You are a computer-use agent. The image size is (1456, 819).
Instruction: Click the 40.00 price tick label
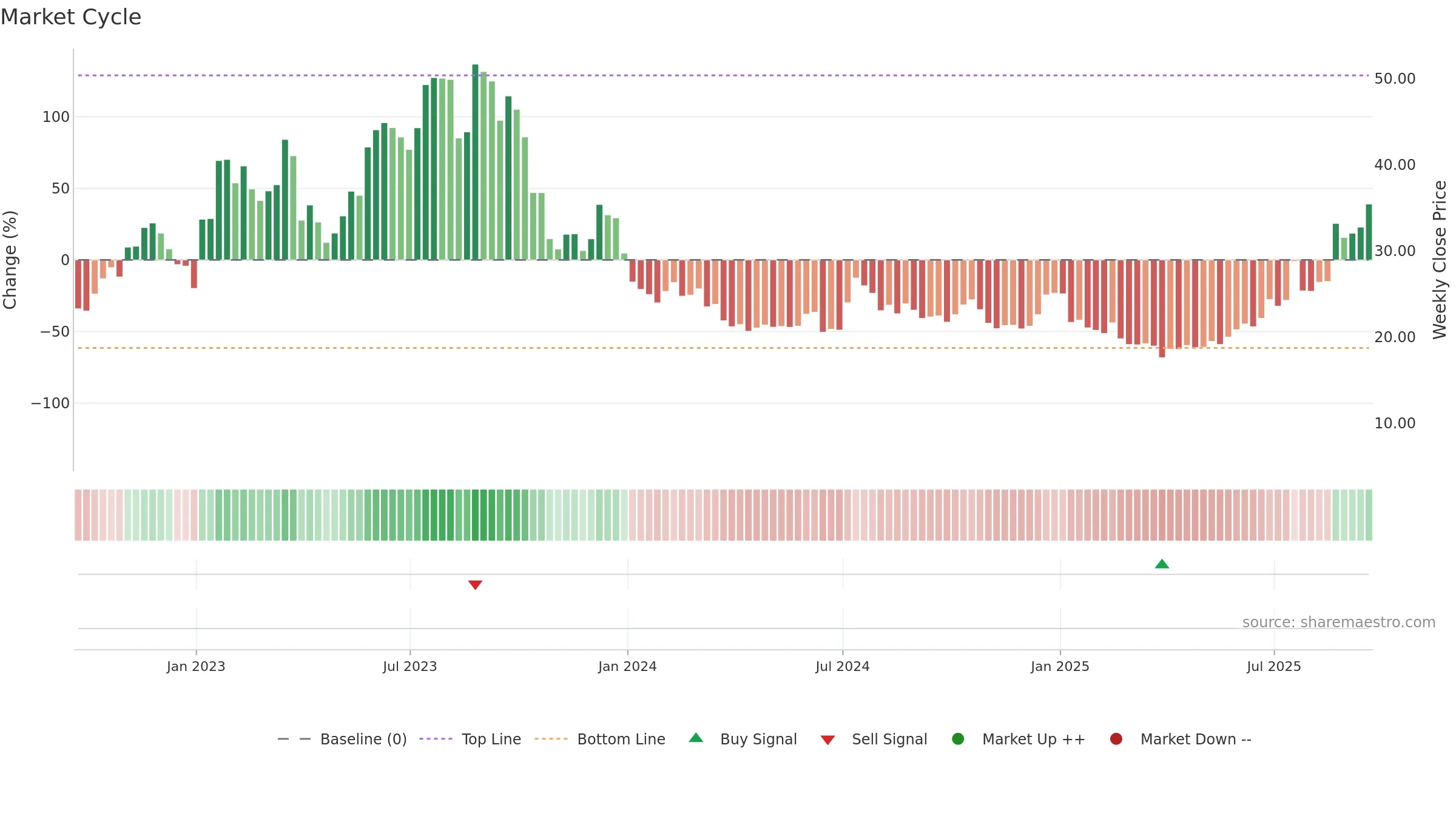[1395, 165]
